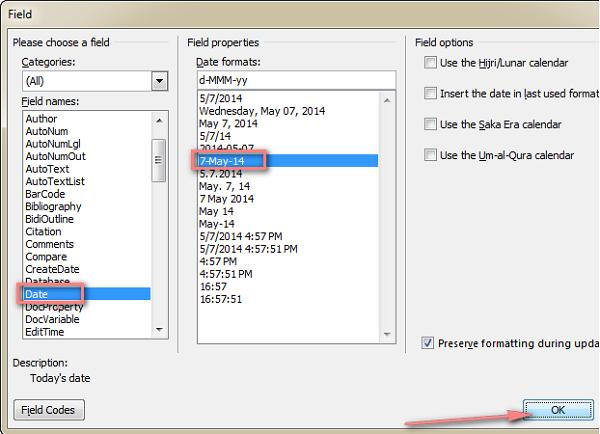Select the highlighted Date field name

(x=87, y=294)
